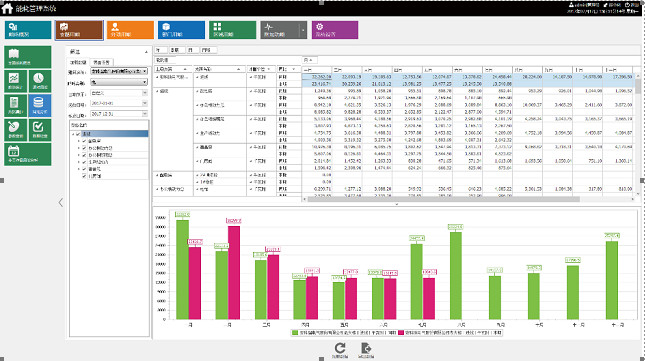Uncheck the highlighted root node checkbox in tree
645x361 pixels.
coord(78,134)
